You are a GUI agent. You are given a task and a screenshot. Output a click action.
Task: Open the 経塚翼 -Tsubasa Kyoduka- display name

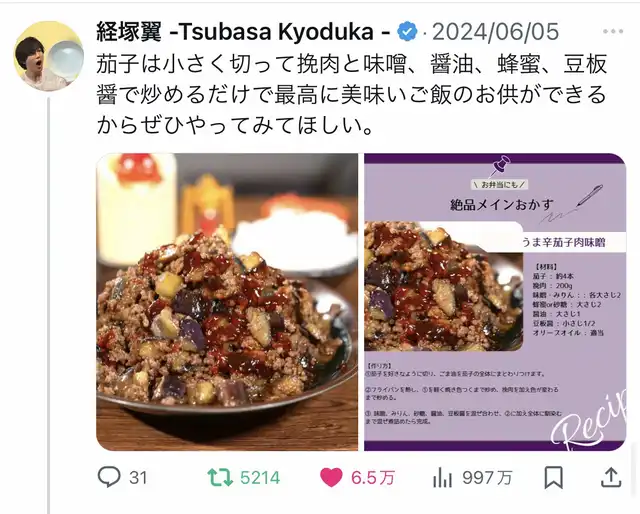pos(244,31)
